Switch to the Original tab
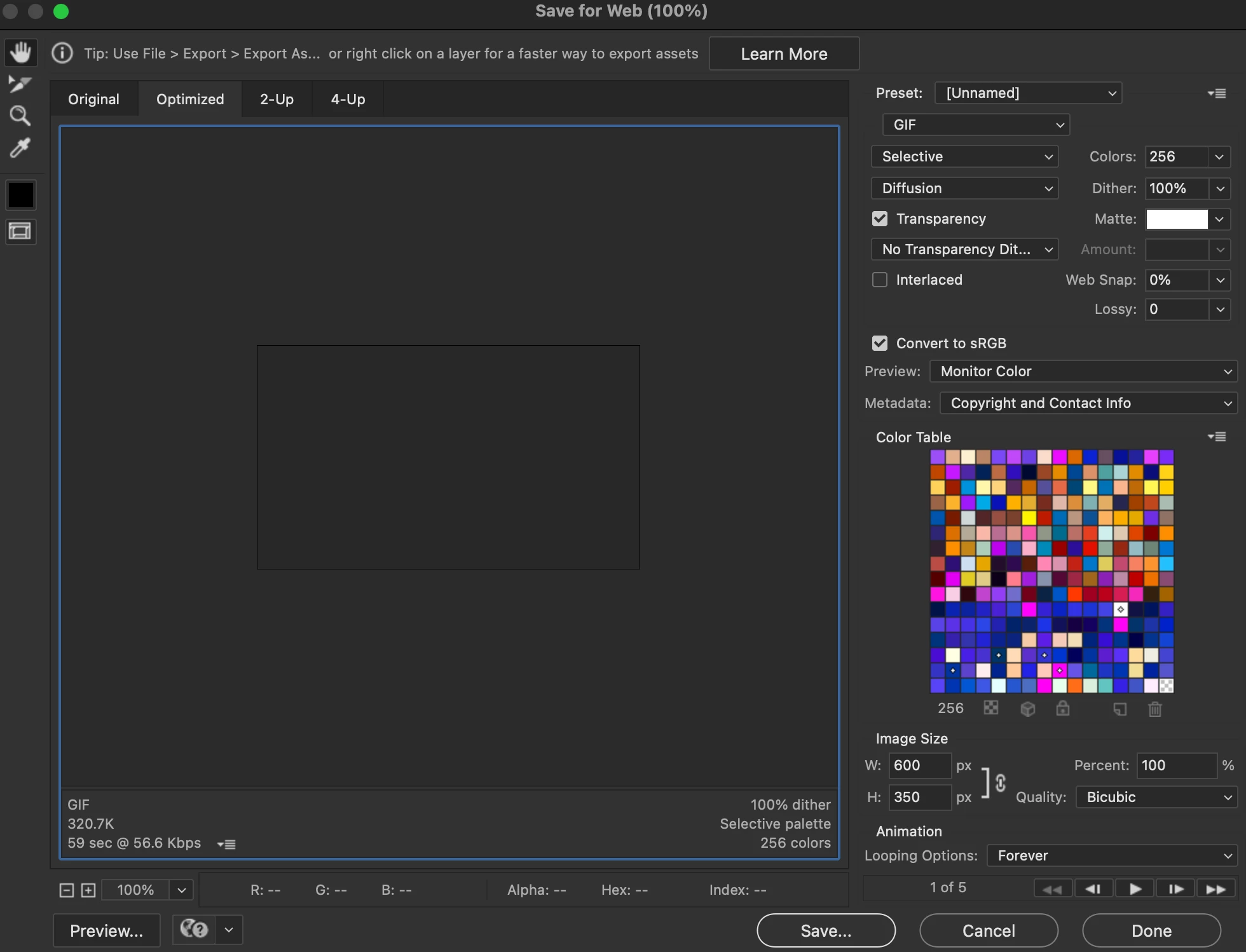The height and width of the screenshot is (952, 1246). pyautogui.click(x=93, y=99)
